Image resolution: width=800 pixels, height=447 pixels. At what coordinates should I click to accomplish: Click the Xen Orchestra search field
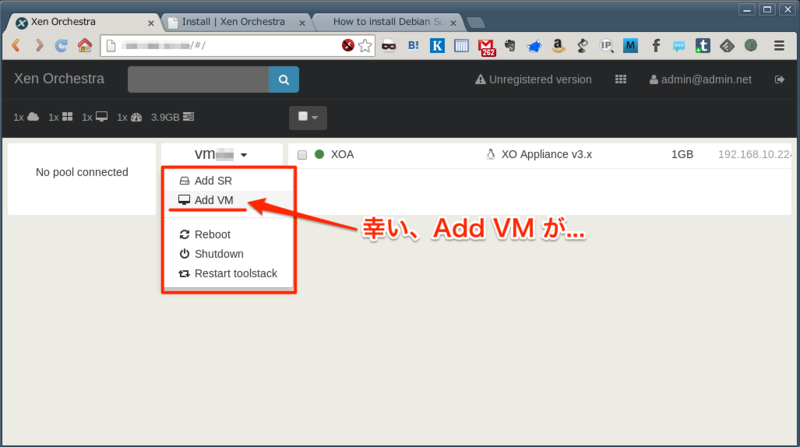tap(198, 80)
